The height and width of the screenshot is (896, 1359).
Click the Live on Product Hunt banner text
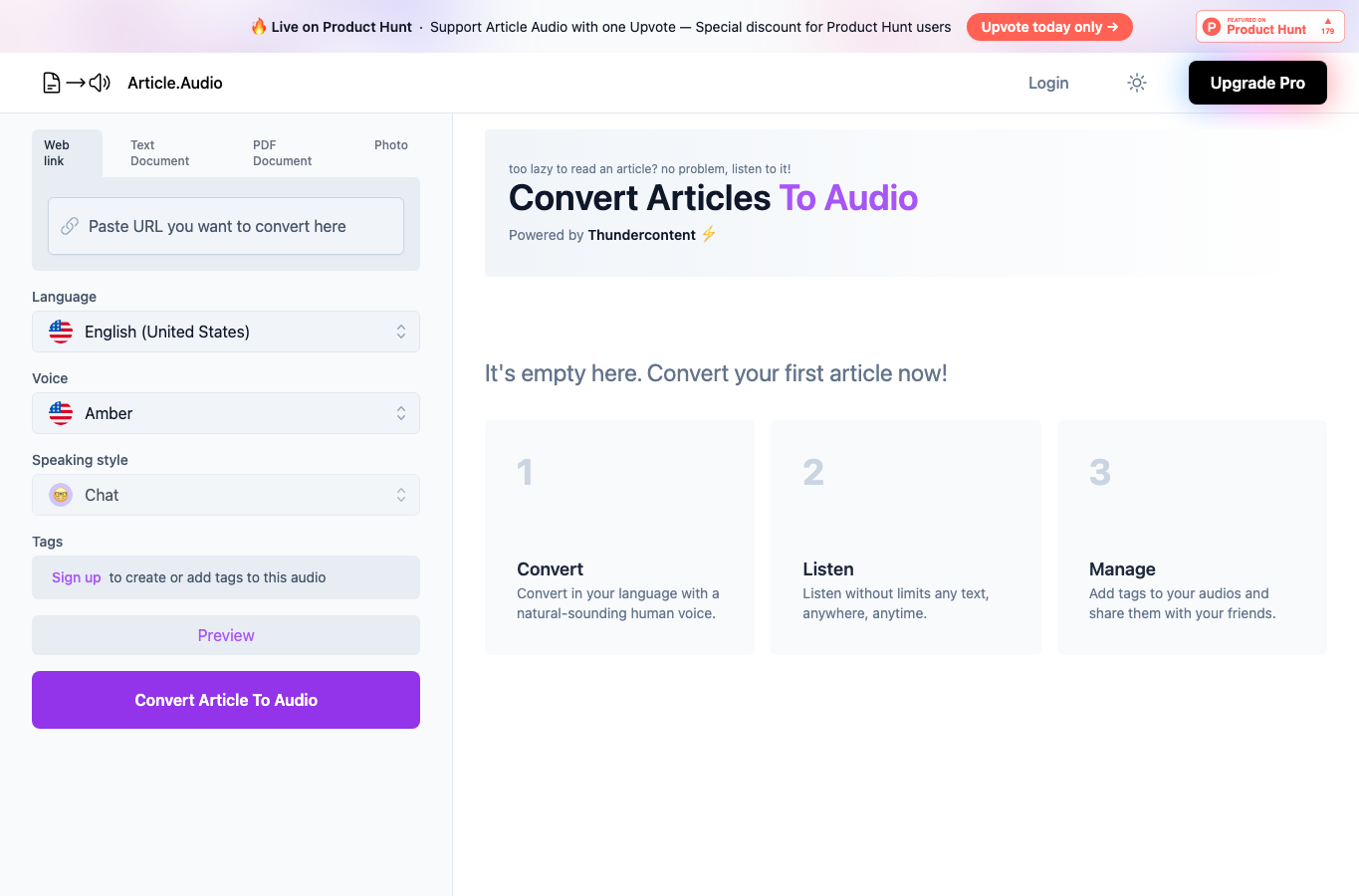(x=341, y=27)
